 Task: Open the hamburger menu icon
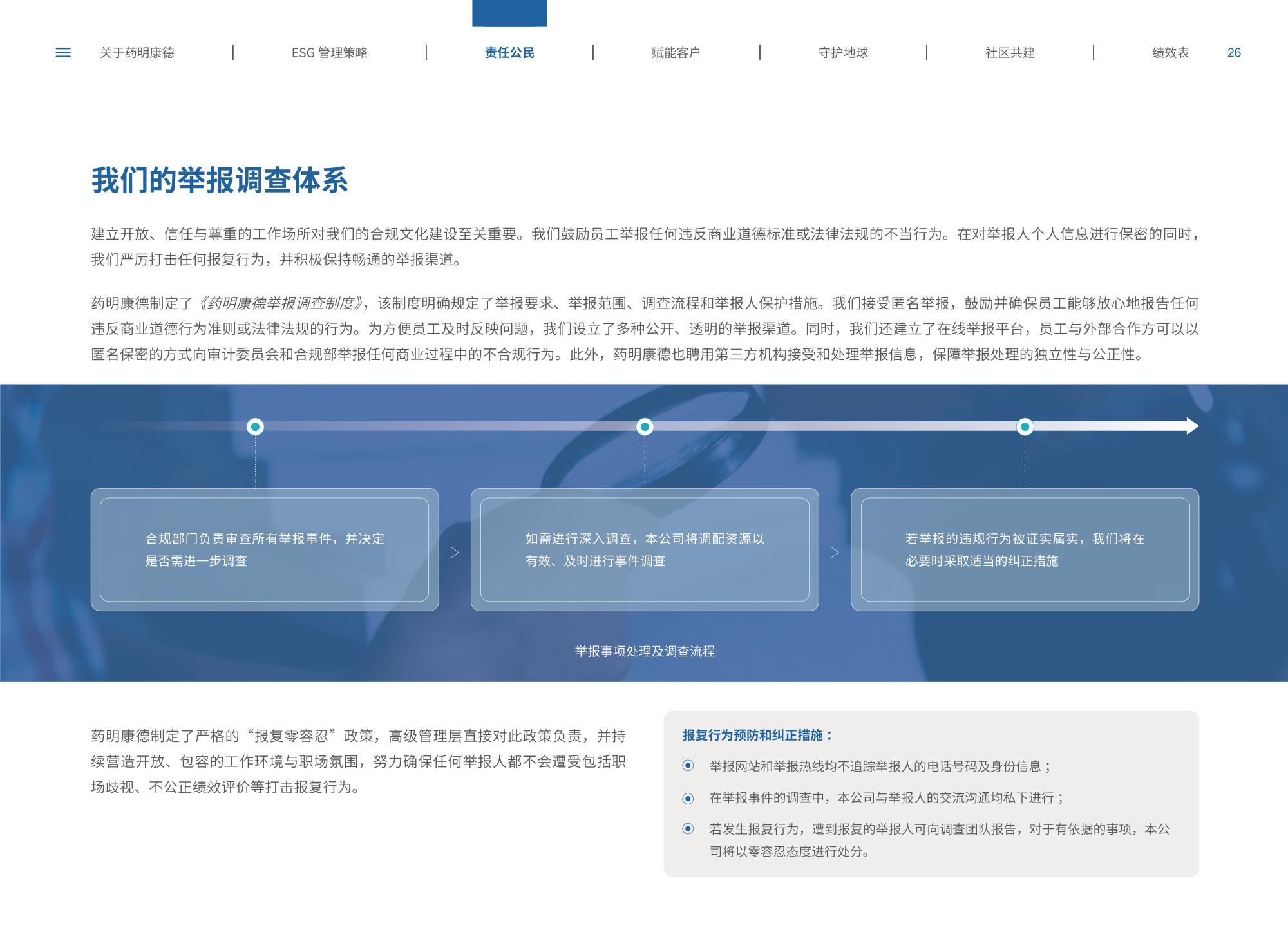[x=63, y=53]
